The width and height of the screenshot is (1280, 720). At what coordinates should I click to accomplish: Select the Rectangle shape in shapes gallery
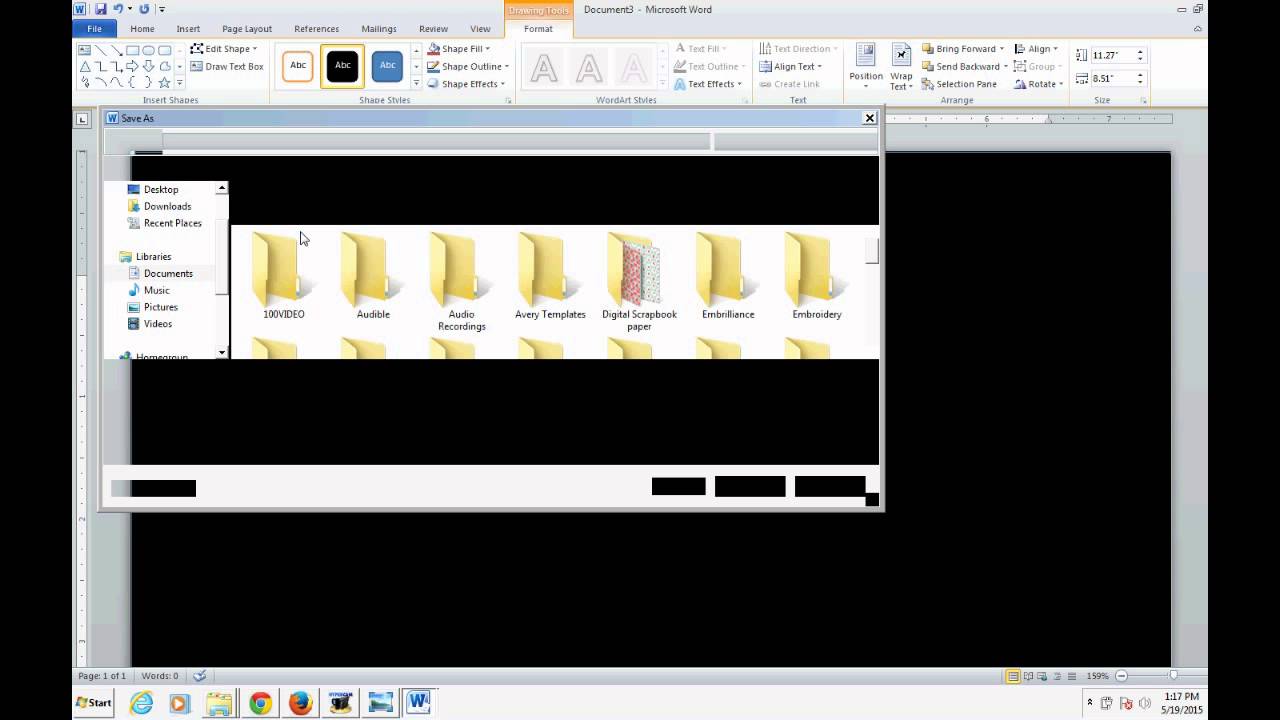point(132,50)
